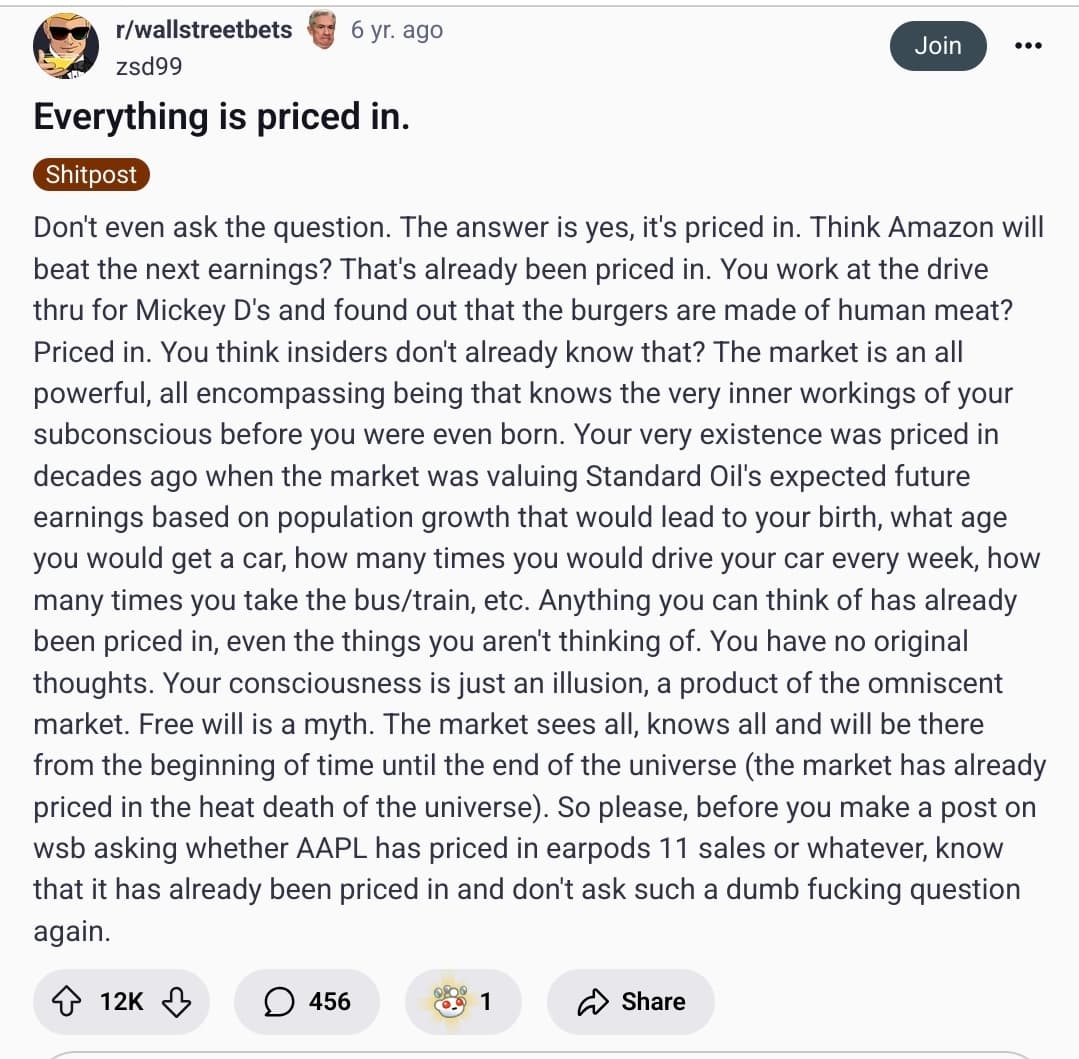The width and height of the screenshot is (1079, 1059).
Task: Filter by the Shitpost flair tag
Action: [x=91, y=174]
